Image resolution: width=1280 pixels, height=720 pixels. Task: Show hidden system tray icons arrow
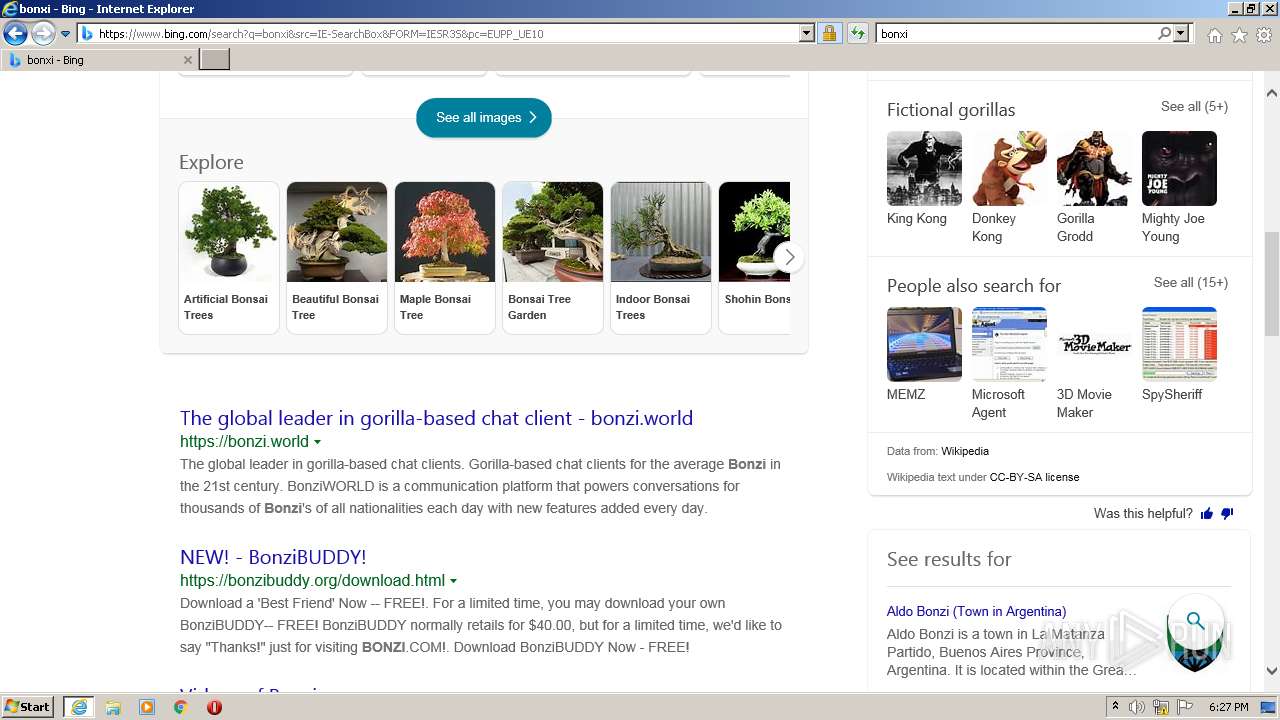[1115, 707]
